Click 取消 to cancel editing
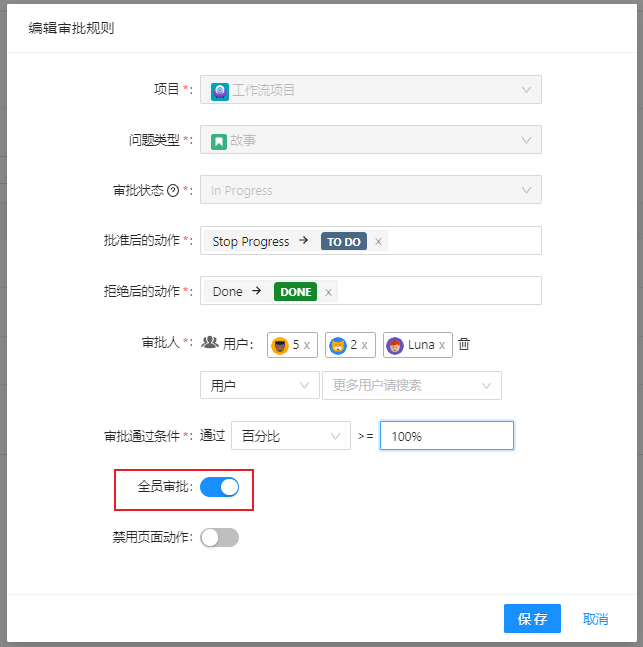The height and width of the screenshot is (647, 643). [595, 619]
